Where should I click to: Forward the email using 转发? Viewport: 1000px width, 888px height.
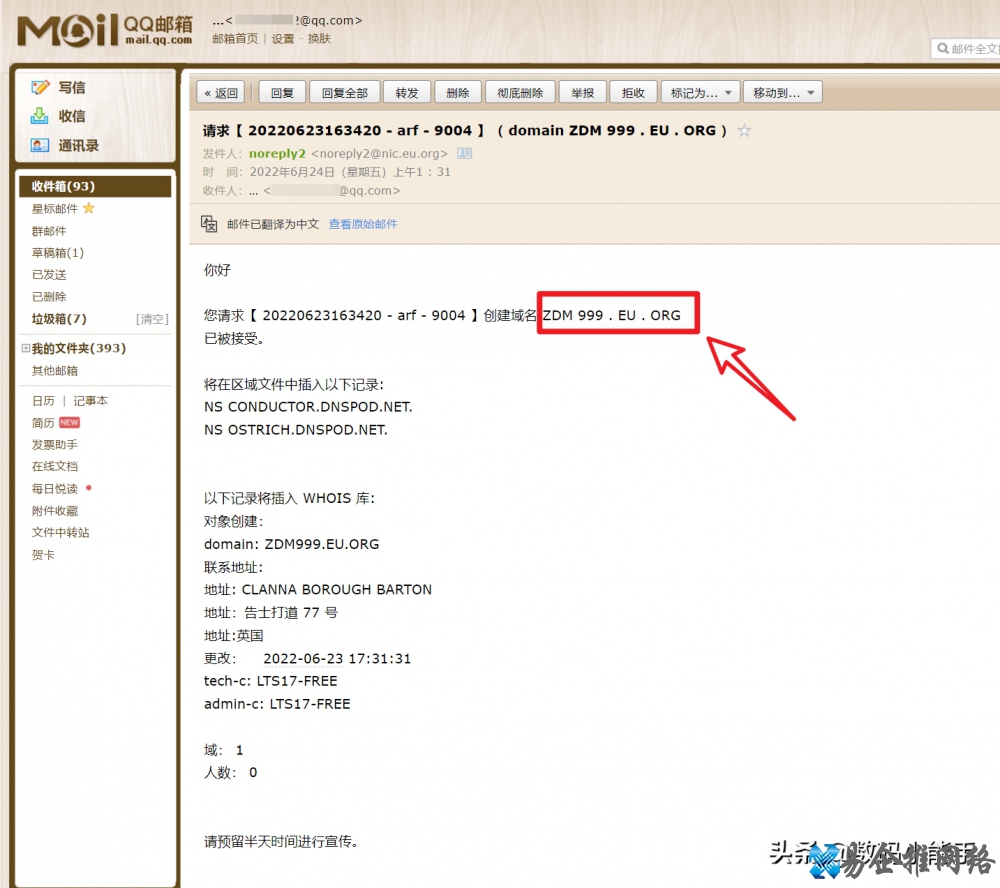407,92
